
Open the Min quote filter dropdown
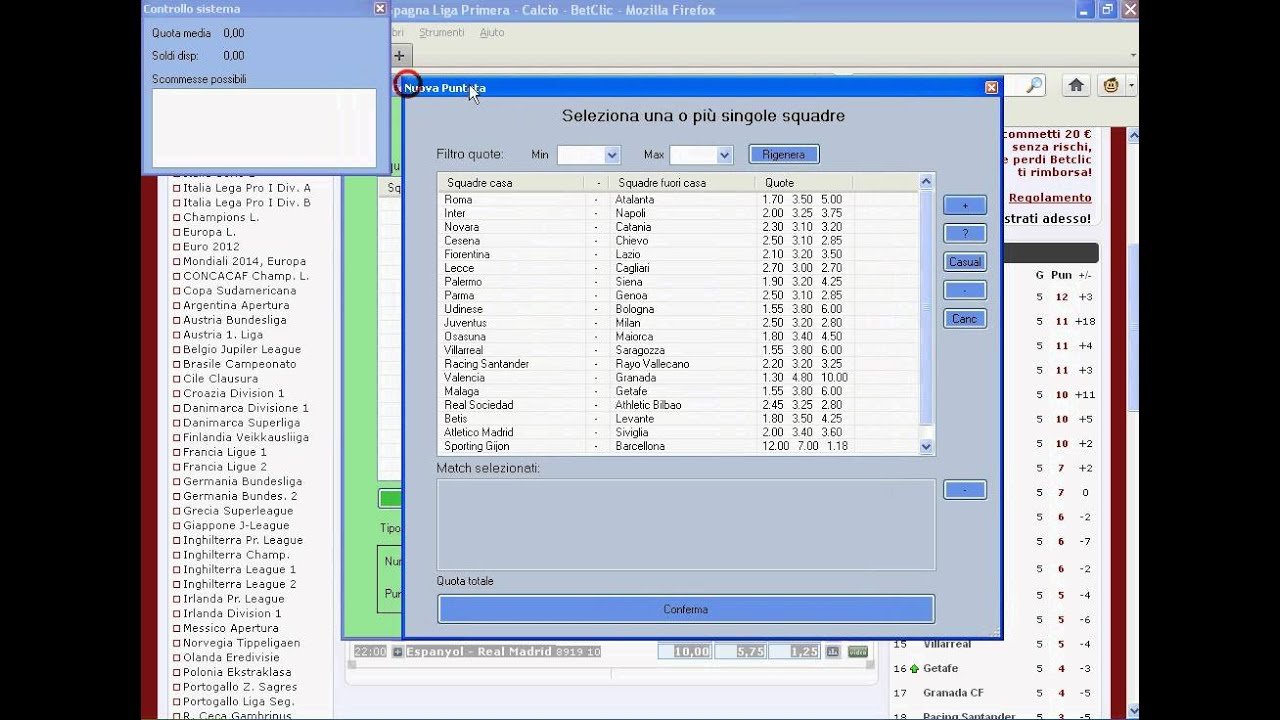point(612,155)
